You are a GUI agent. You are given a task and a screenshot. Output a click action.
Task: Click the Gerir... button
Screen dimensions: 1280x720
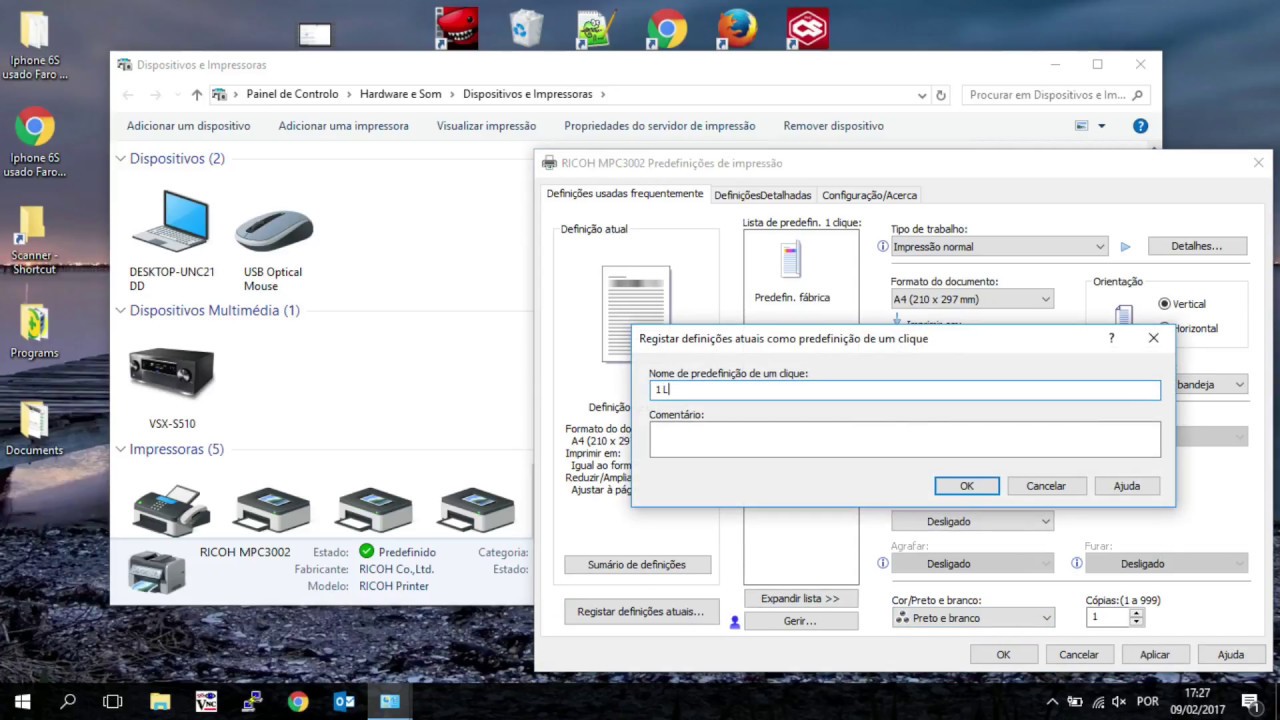pos(800,621)
